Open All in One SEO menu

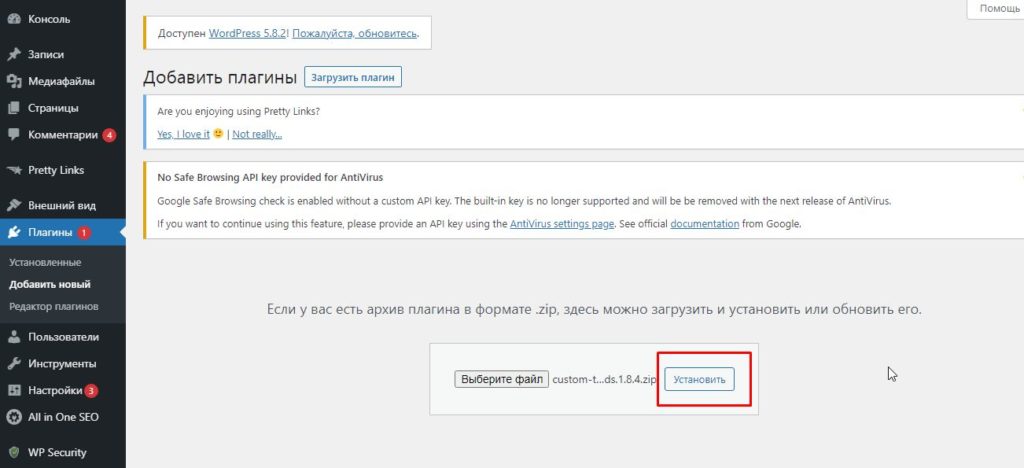63,417
